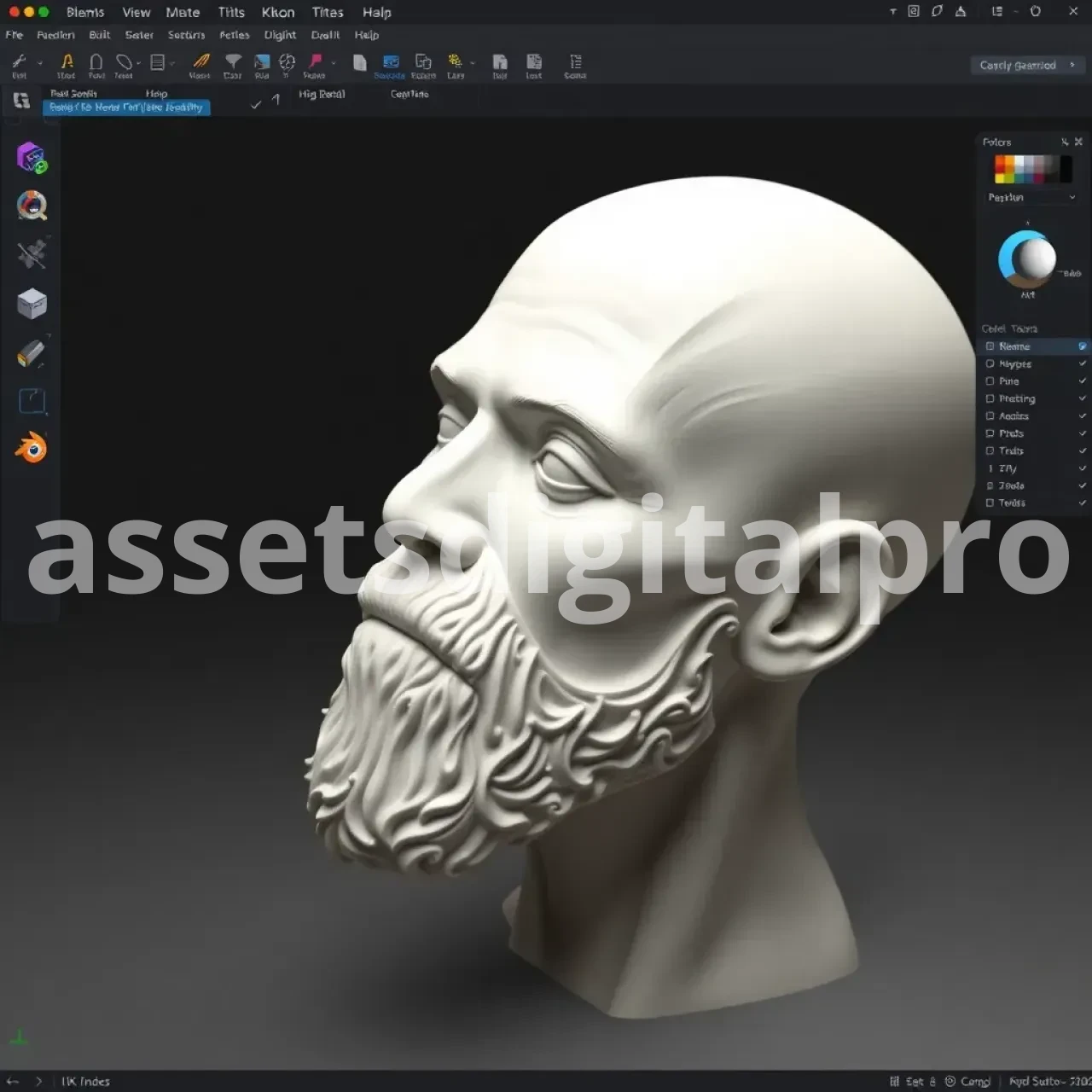Click the dark button at top right of toolbar
1092x1092 pixels.
pos(1027,65)
